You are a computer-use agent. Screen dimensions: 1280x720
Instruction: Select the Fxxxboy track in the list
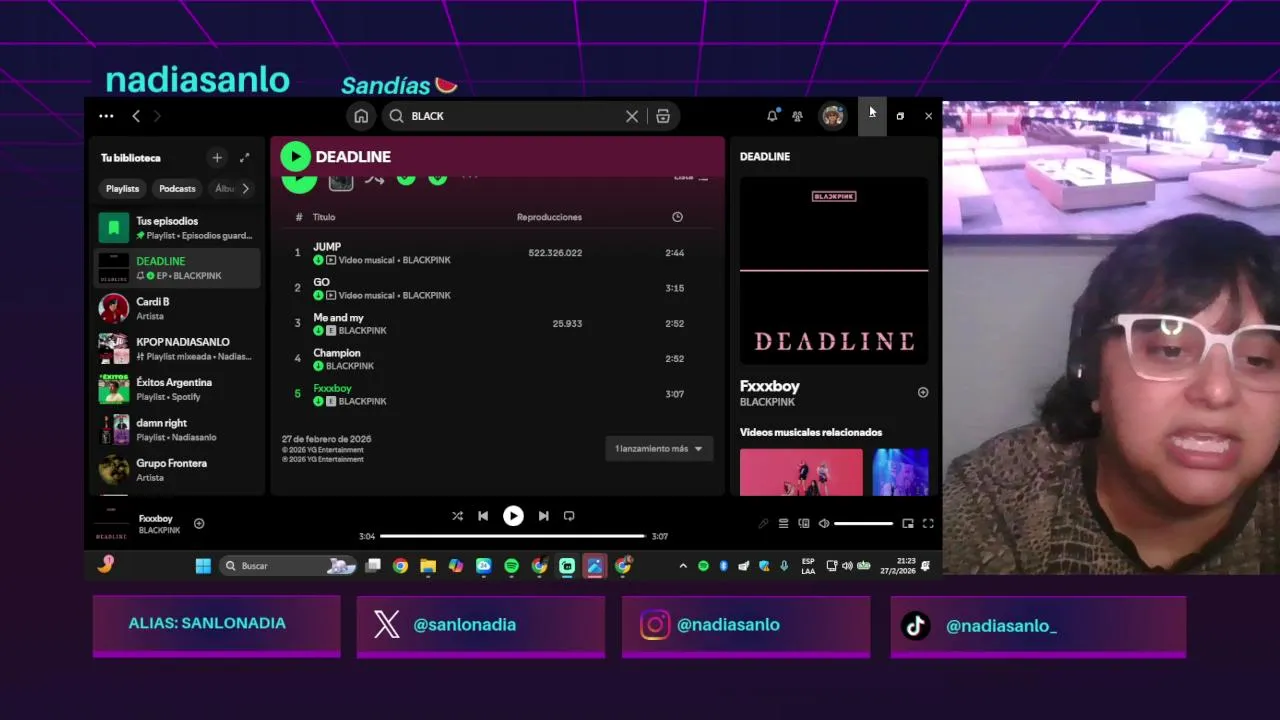(332, 388)
